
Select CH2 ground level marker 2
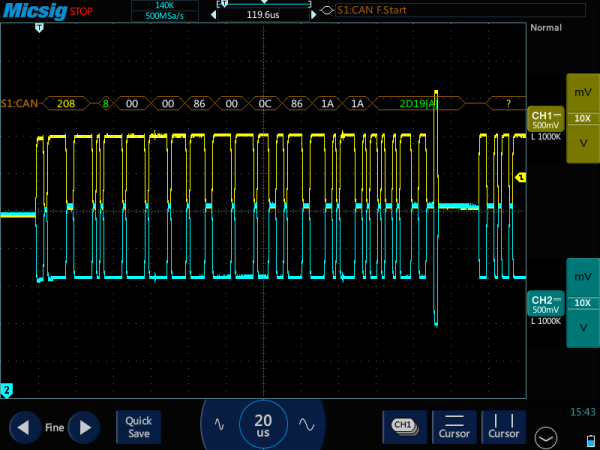pos(7,391)
